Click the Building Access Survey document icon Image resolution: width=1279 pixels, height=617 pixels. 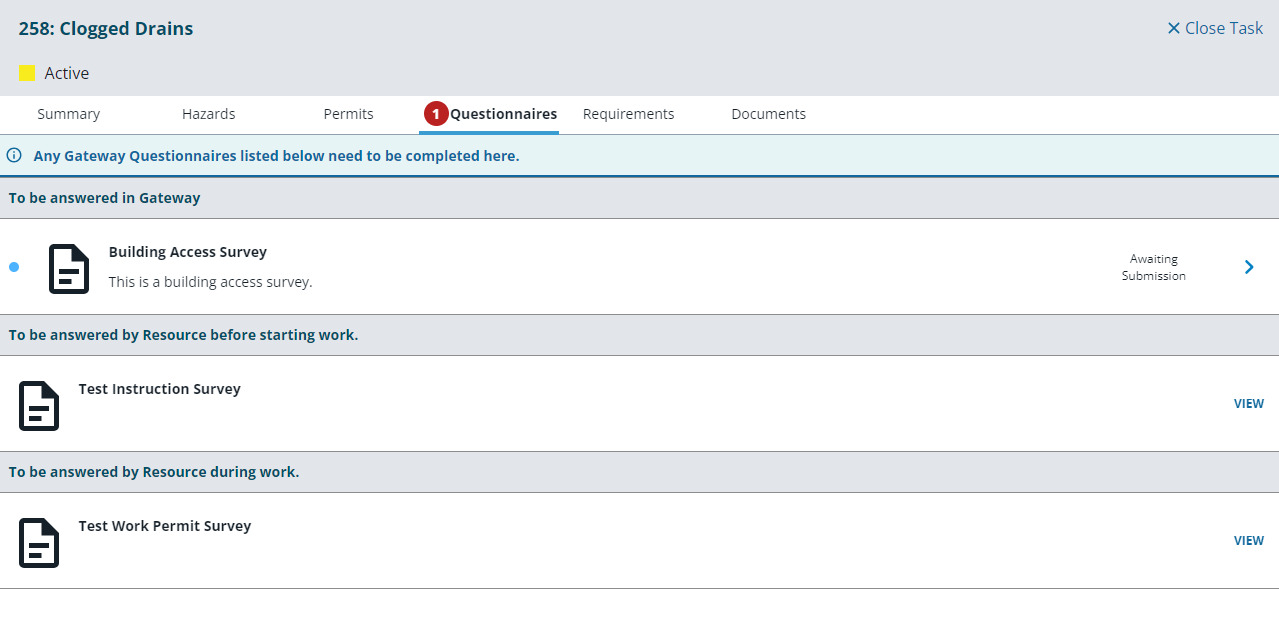tap(69, 268)
